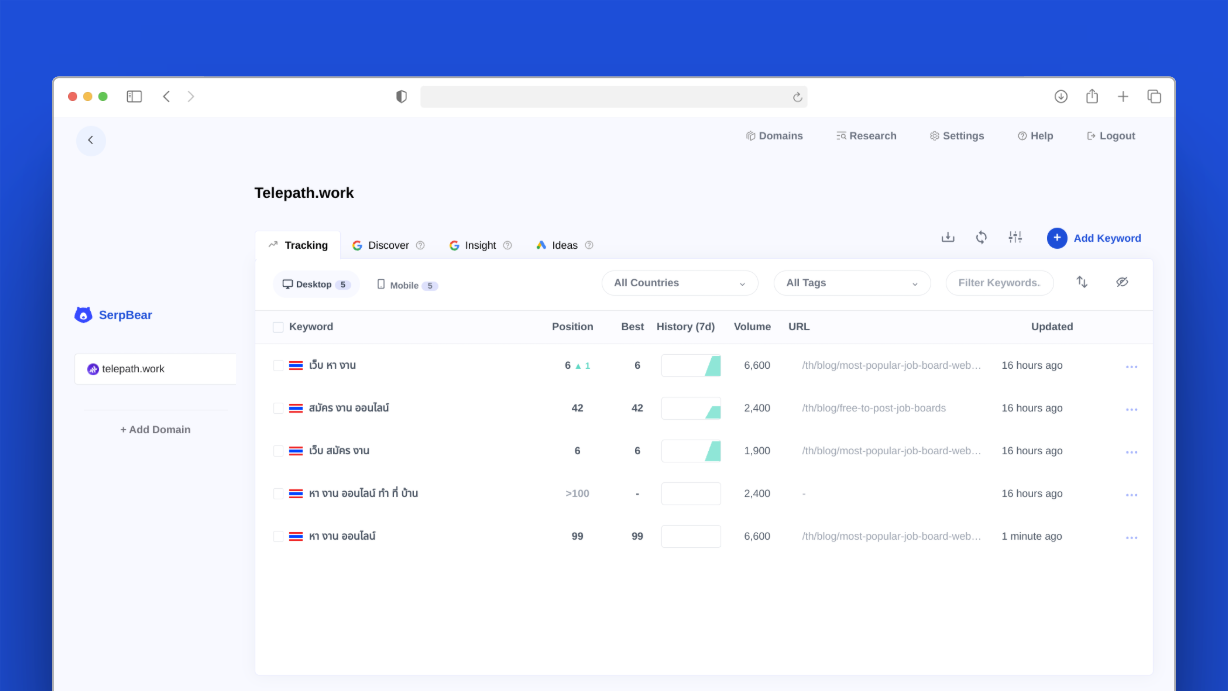
Task: Toggle table columns visibility eye icon
Action: pos(1122,282)
